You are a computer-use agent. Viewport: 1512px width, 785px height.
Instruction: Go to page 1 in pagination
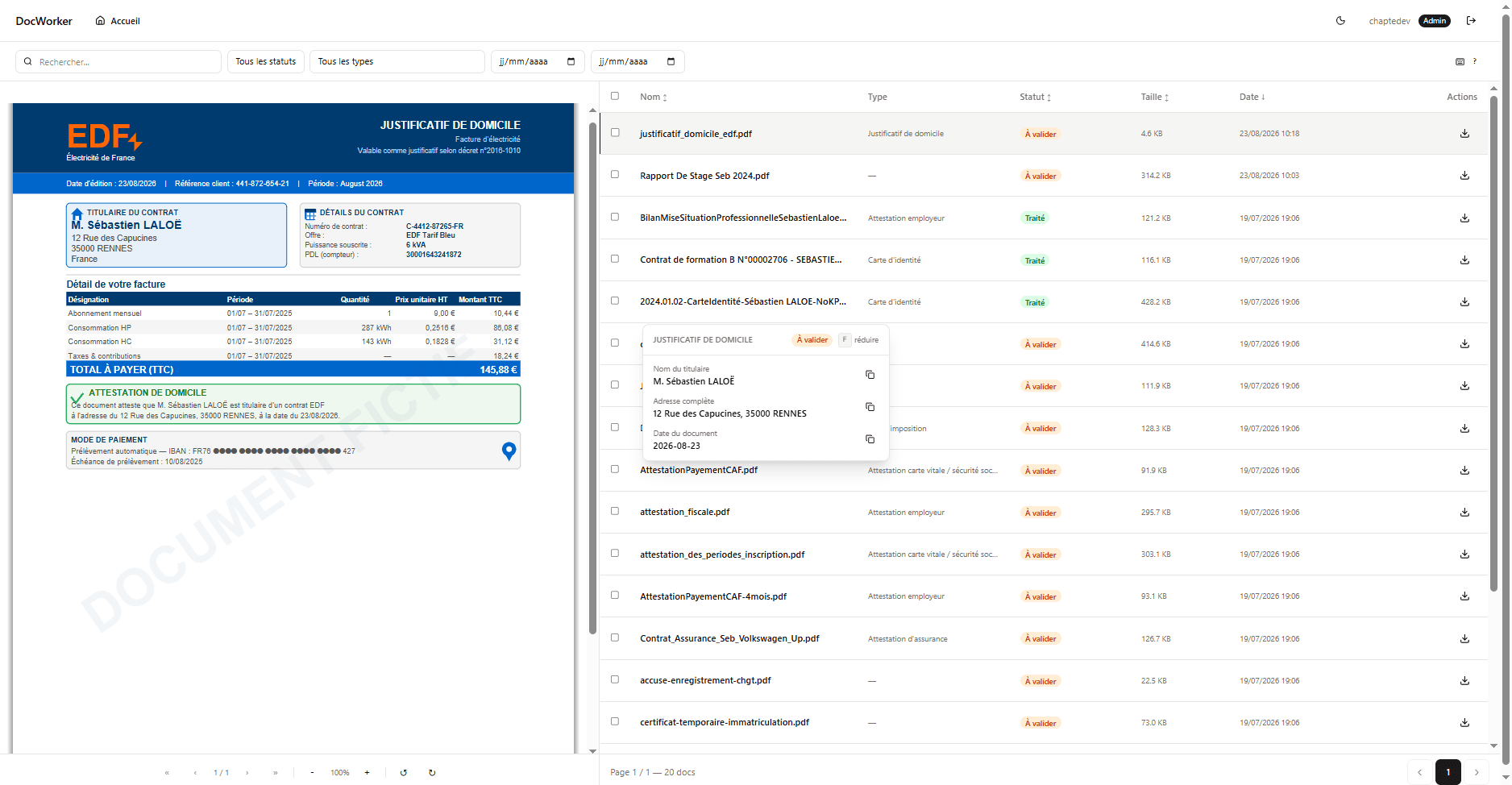pyautogui.click(x=1448, y=772)
